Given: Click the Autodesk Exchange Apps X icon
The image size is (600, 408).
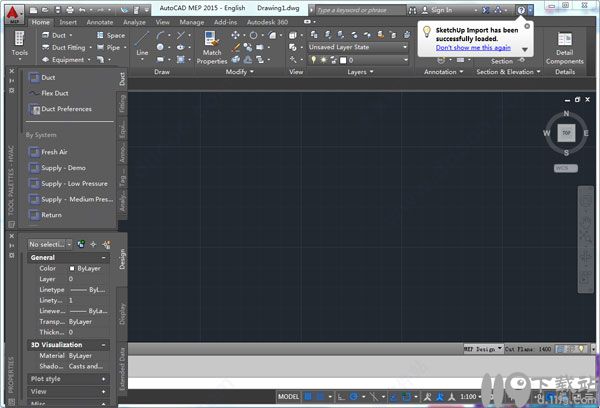Looking at the screenshot, I should tap(486, 10).
